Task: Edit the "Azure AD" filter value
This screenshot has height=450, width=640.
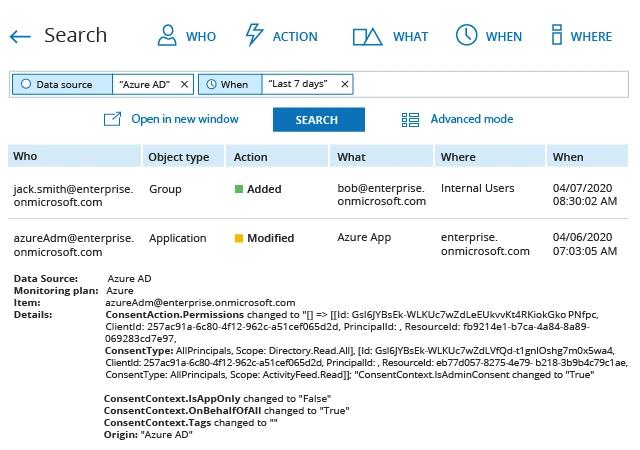Action: (144, 85)
